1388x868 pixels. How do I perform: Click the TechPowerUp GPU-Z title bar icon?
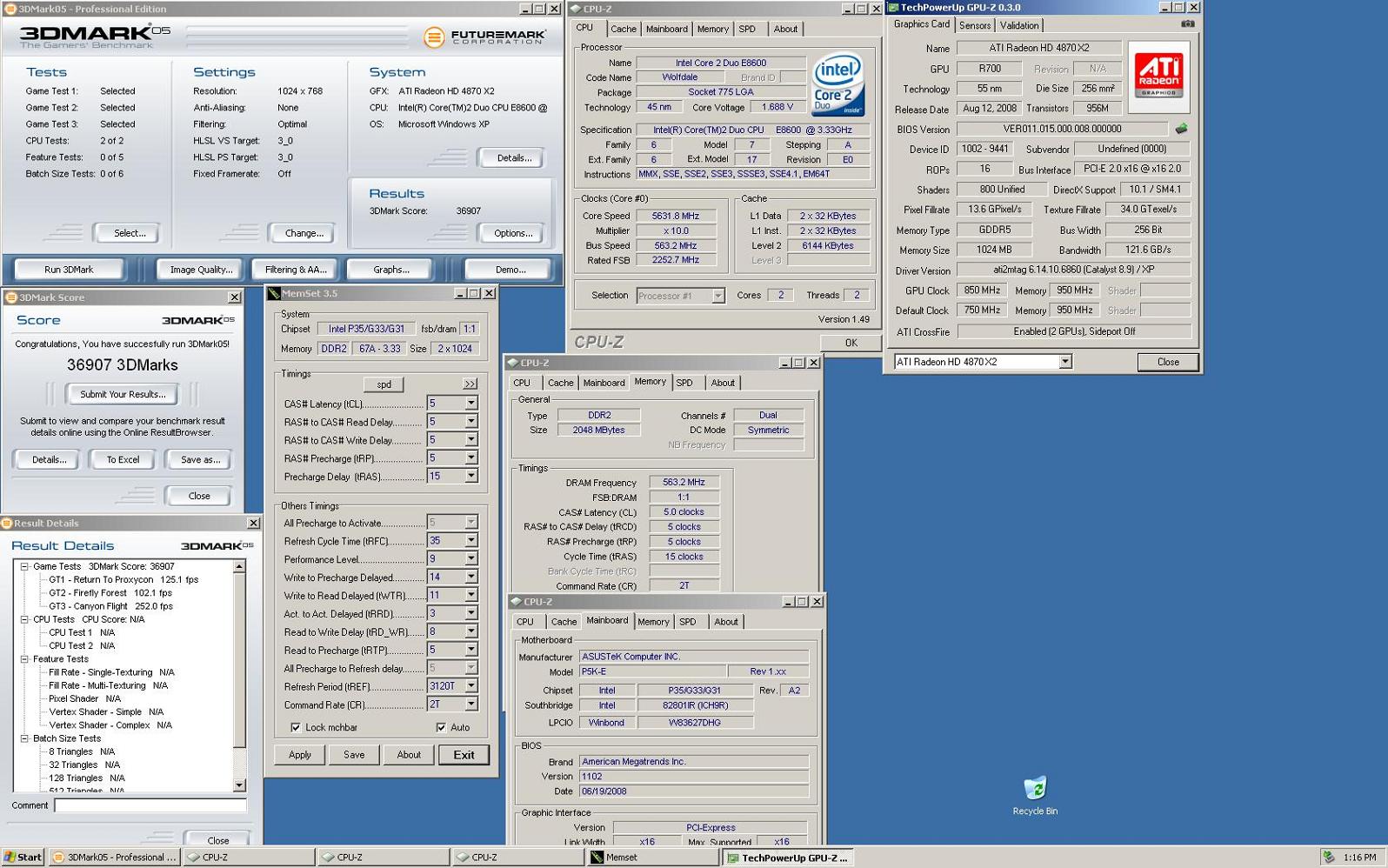pyautogui.click(x=893, y=7)
